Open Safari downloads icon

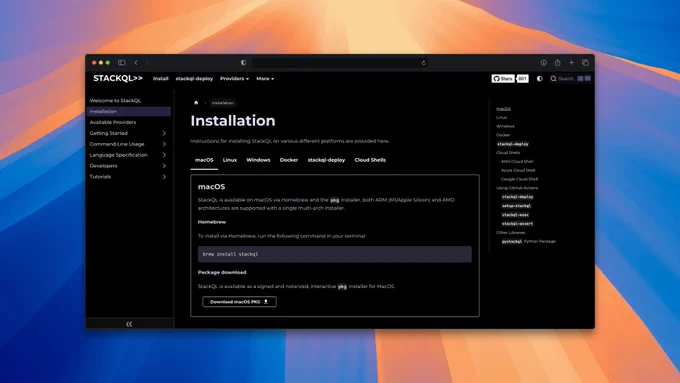coord(543,62)
